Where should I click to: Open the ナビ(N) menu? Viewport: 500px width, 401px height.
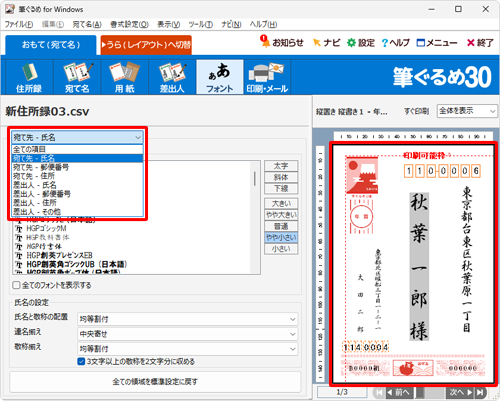pos(231,24)
